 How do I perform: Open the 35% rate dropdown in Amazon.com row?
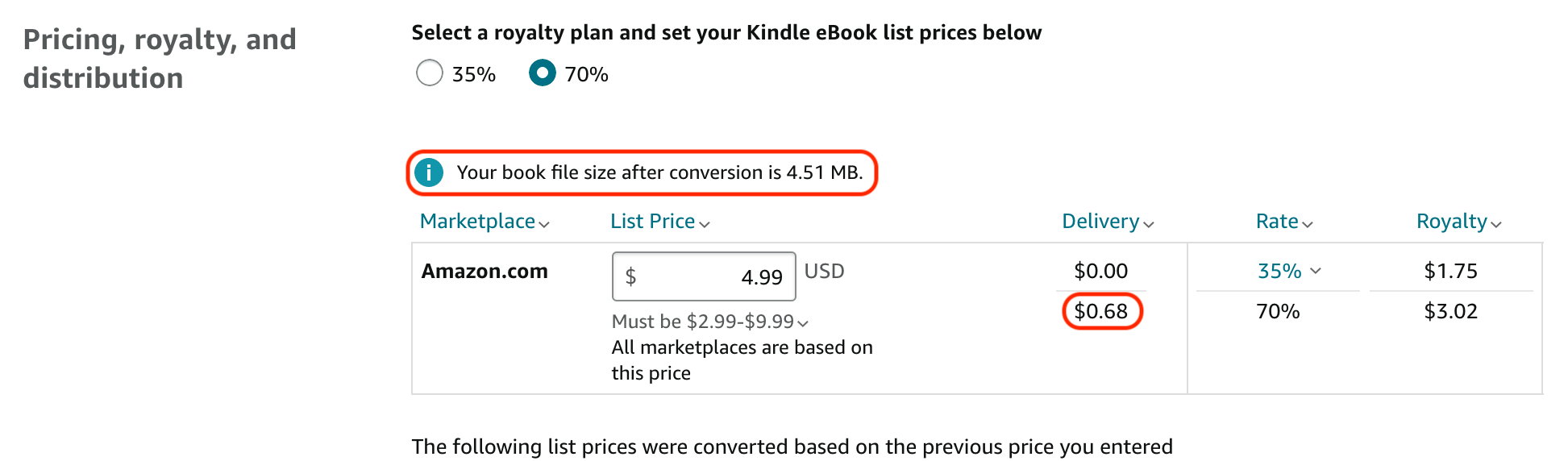[x=1288, y=271]
